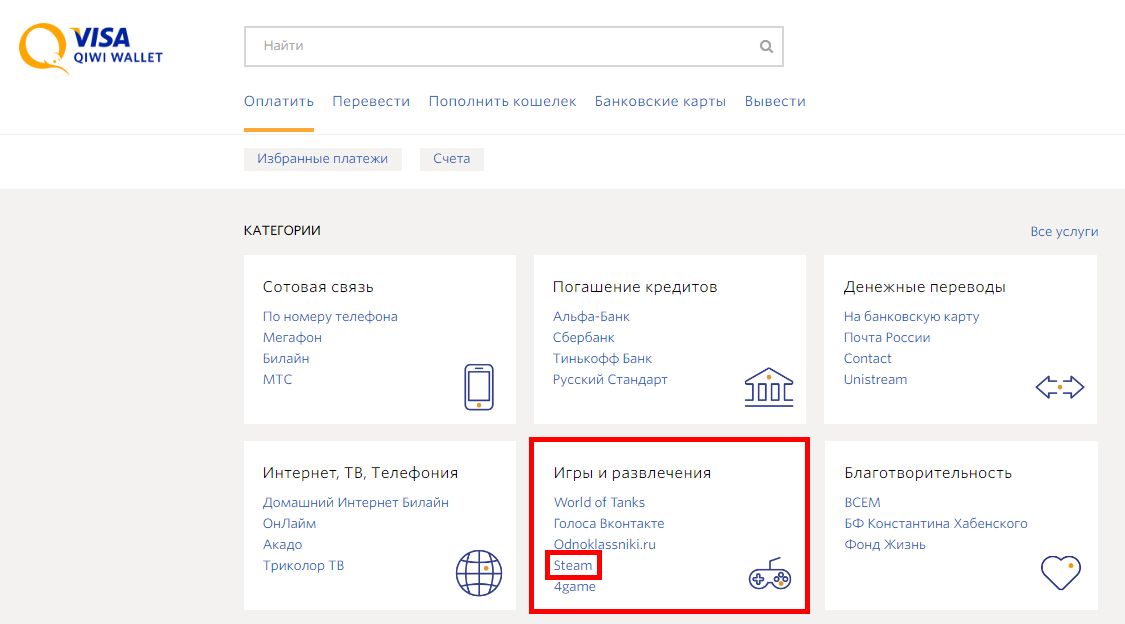Image resolution: width=1125 pixels, height=624 pixels.
Task: Click the gamepad icon in Игры и развлечения
Action: point(770,574)
